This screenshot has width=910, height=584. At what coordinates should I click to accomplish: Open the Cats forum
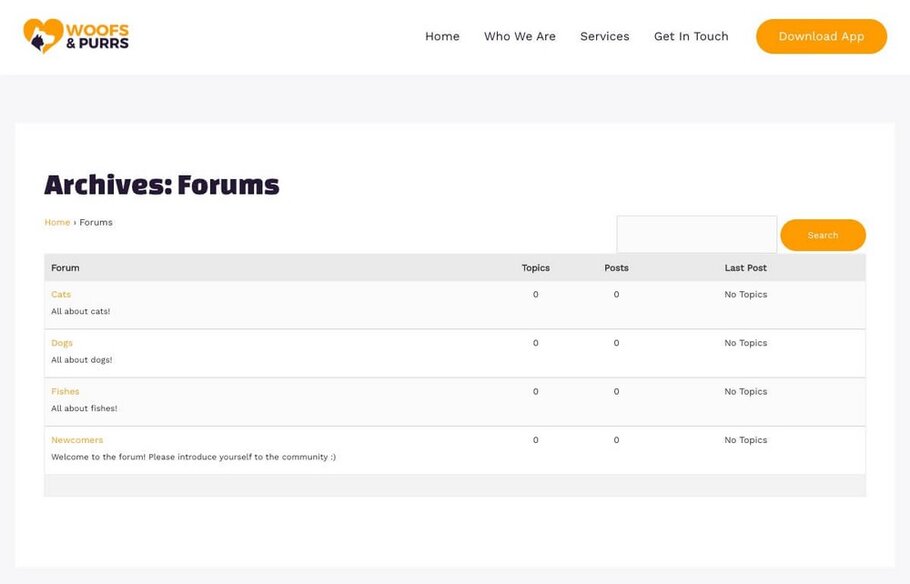(x=60, y=294)
